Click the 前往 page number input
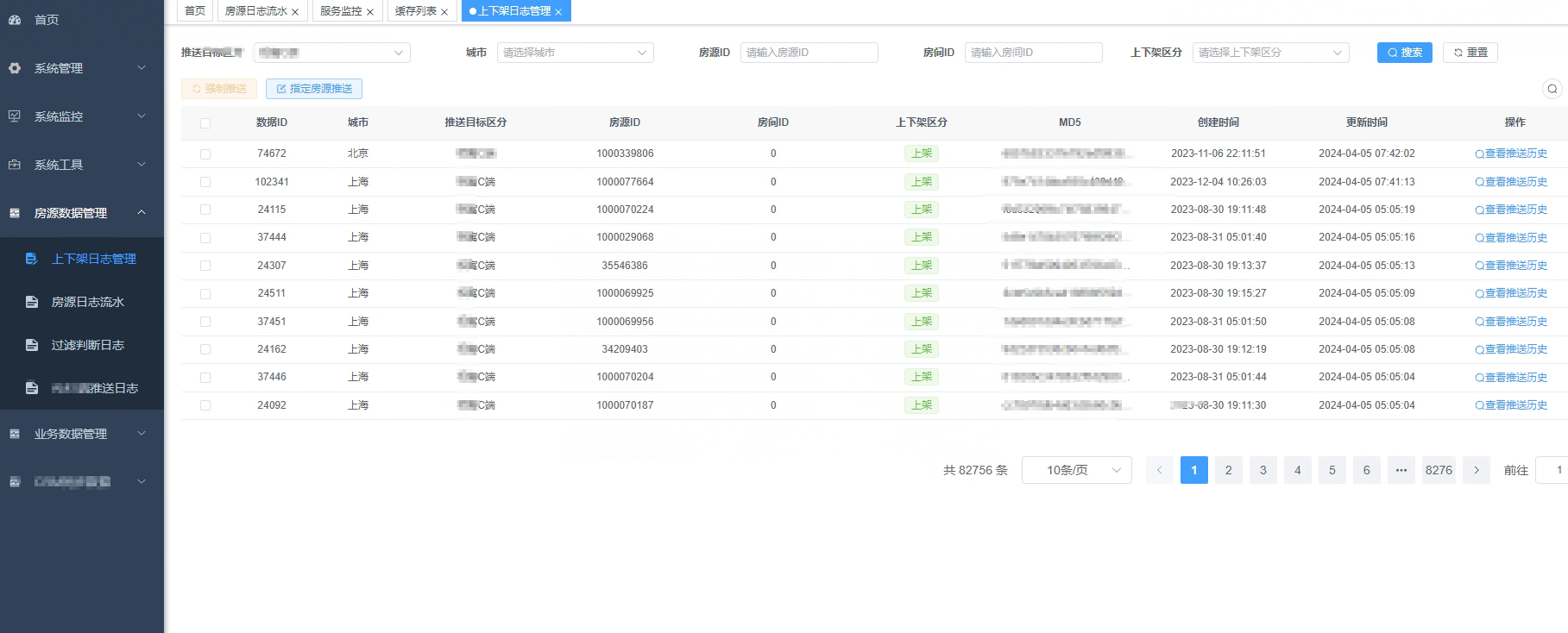Screen dimensions: 1568x633 [x=1552, y=470]
